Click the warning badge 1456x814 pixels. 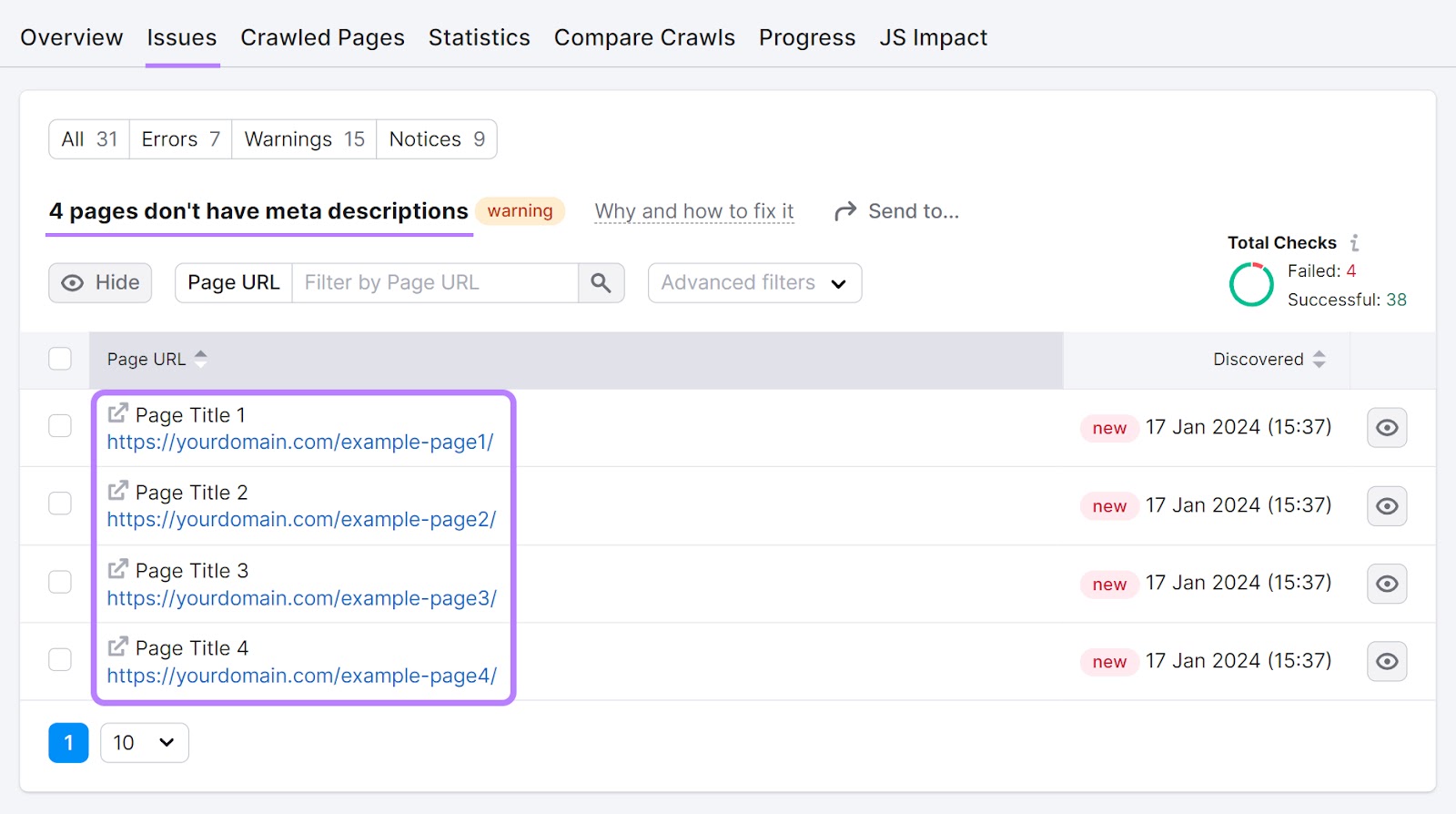520,211
